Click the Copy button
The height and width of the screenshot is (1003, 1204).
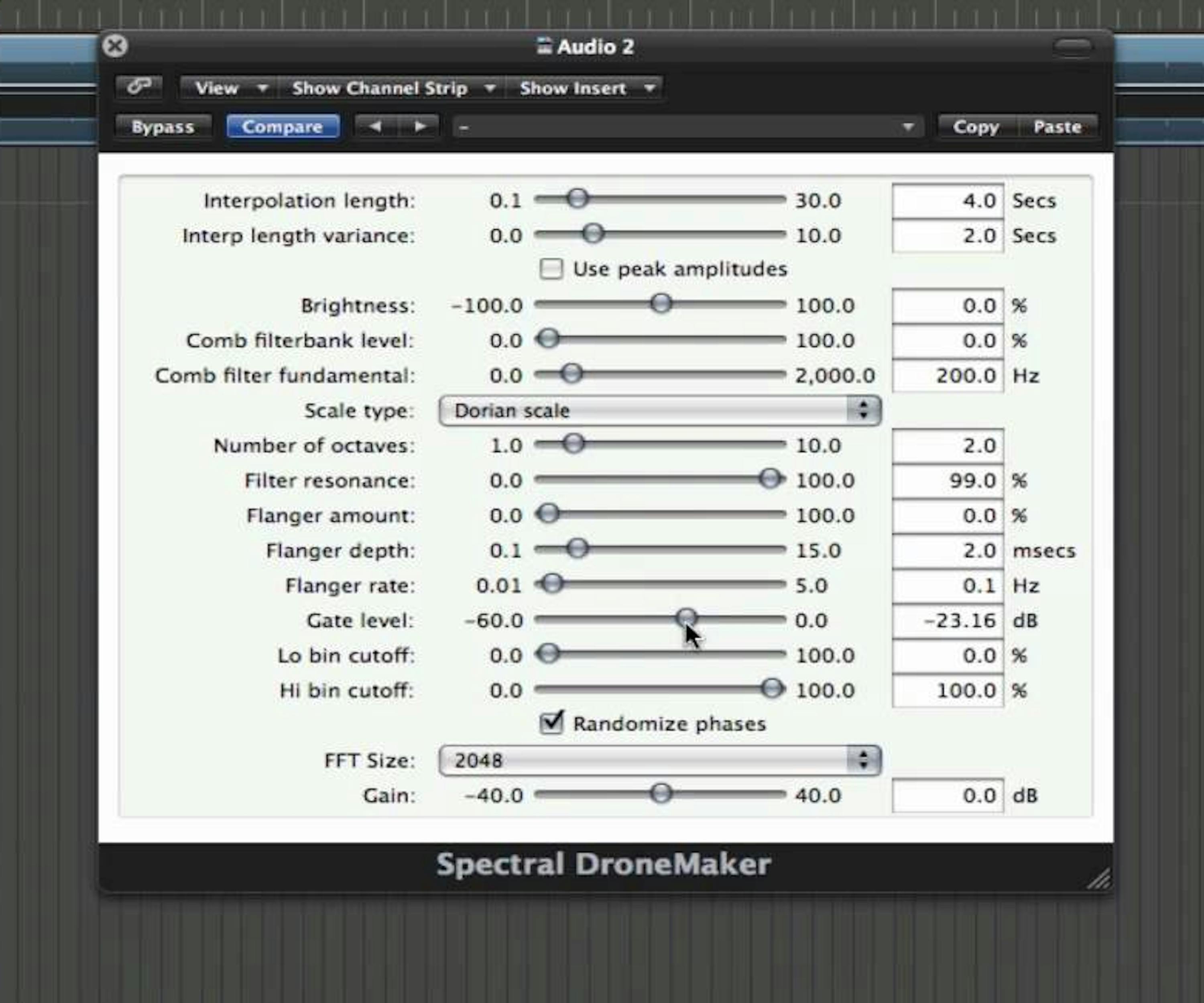coord(976,127)
